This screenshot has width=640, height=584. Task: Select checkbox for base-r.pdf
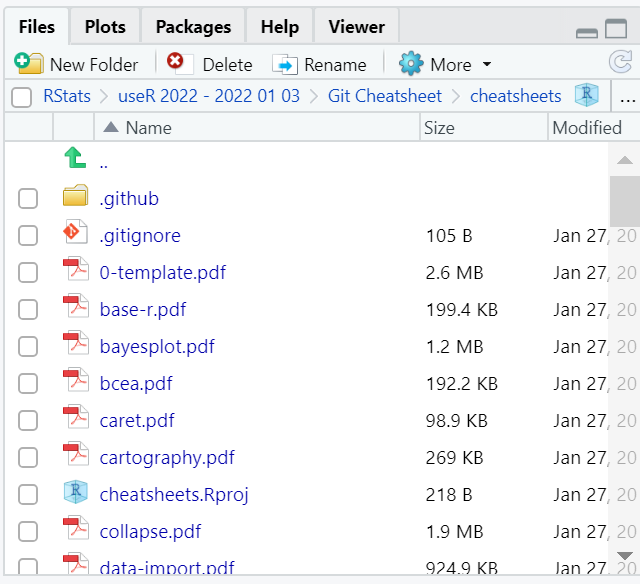[28, 310]
